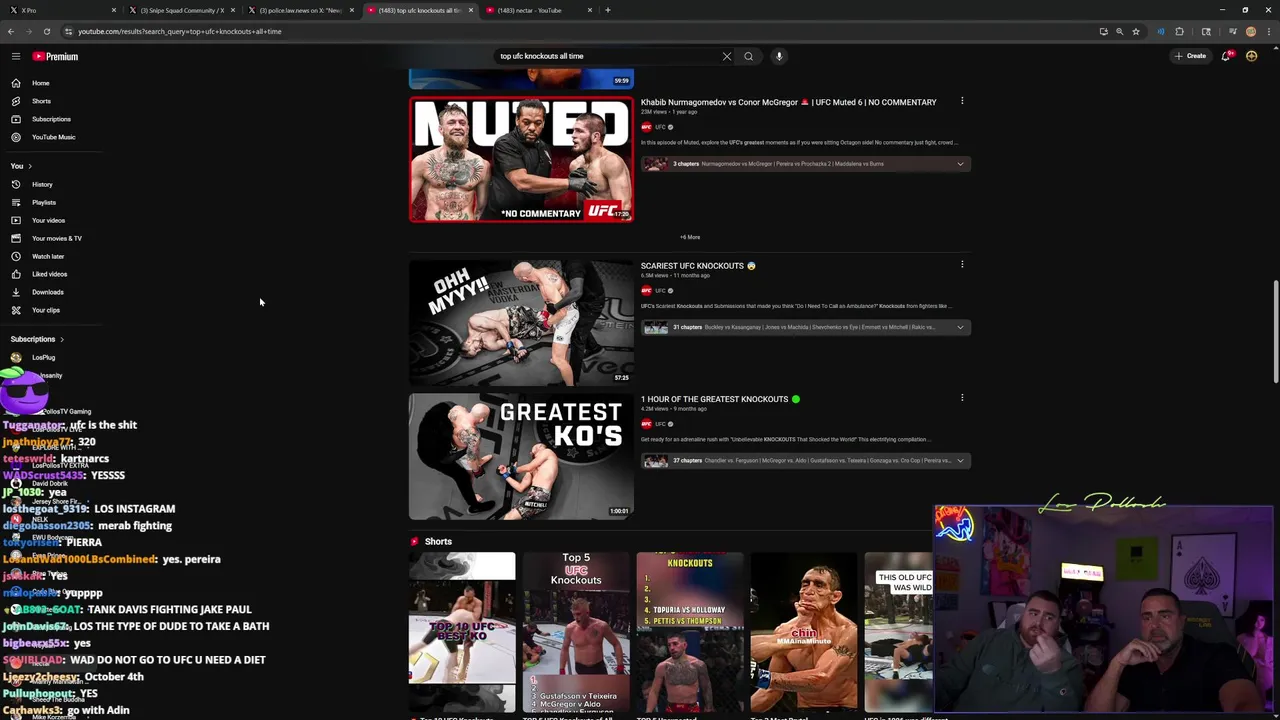Viewport: 1280px width, 720px height.
Task: Open Scariest UFC Knockouts video thumbnail
Action: [x=521, y=323]
